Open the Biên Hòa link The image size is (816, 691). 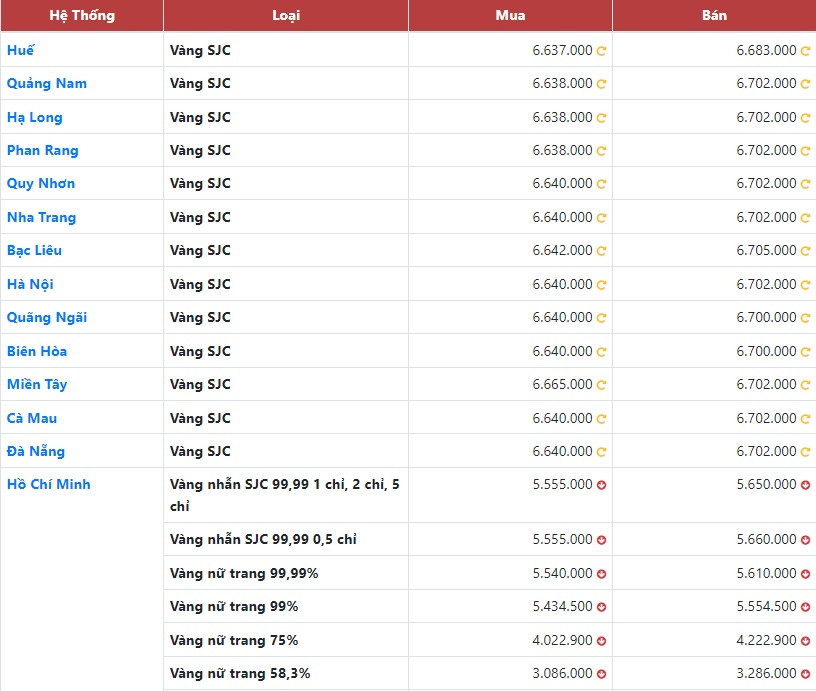pyautogui.click(x=37, y=351)
